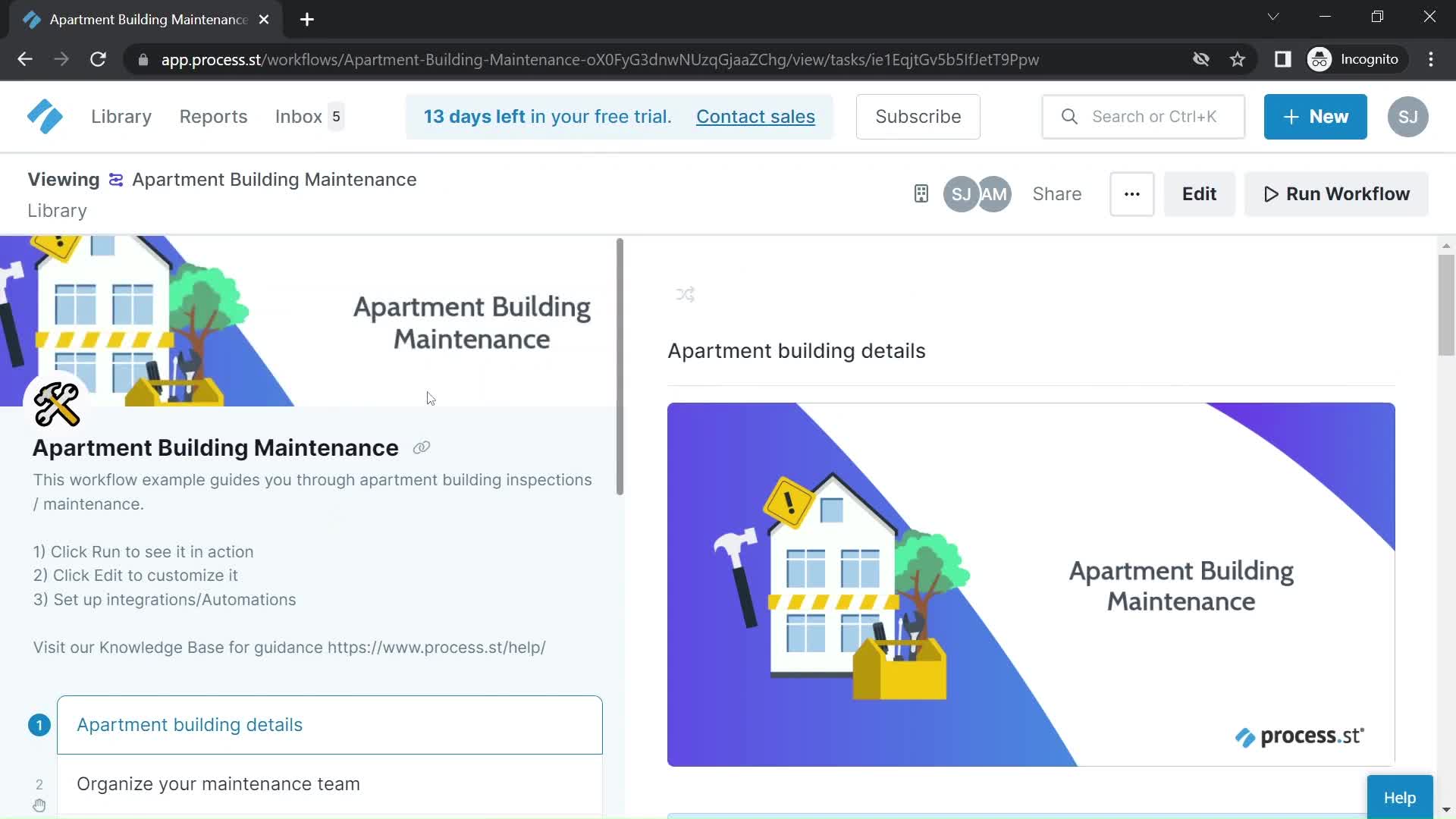Click the Knowledge Base help link
Viewport: 1456px width, 819px height.
click(x=437, y=647)
